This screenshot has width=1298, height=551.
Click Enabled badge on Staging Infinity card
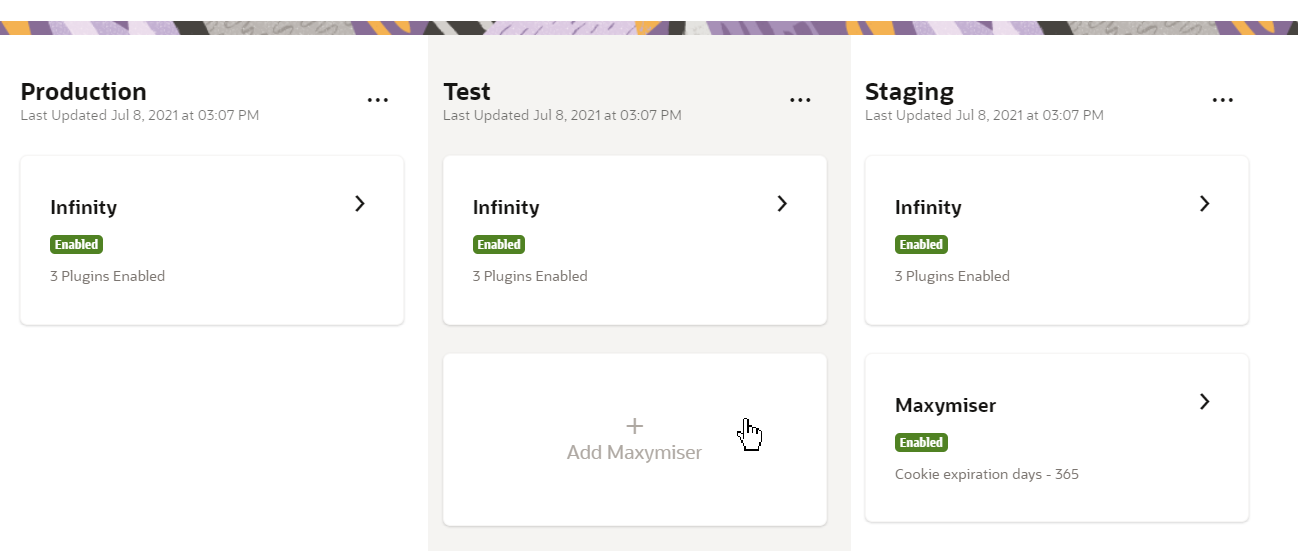pyautogui.click(x=921, y=244)
